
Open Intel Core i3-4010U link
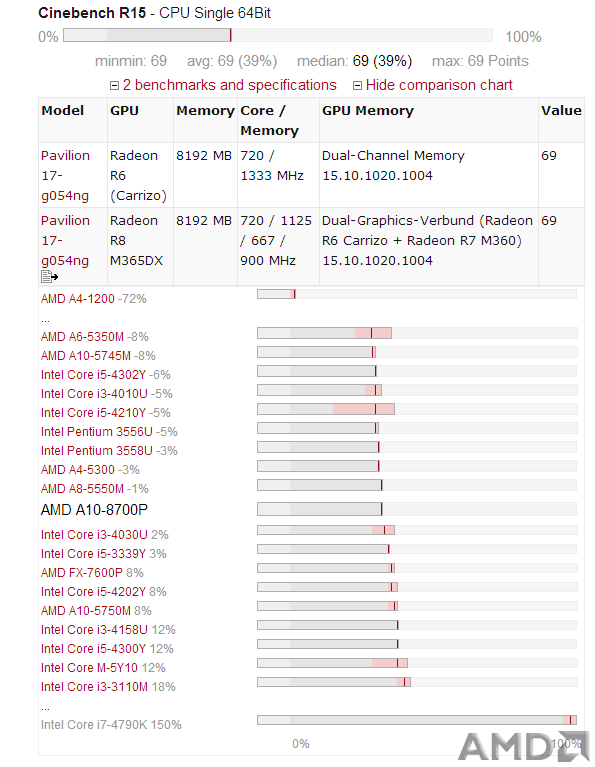point(94,394)
